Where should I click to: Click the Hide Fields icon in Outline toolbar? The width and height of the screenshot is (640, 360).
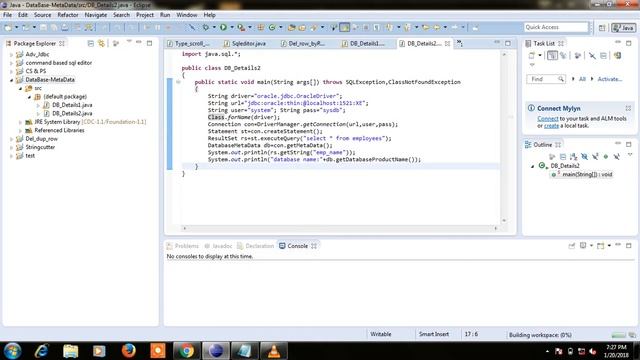(x=584, y=157)
